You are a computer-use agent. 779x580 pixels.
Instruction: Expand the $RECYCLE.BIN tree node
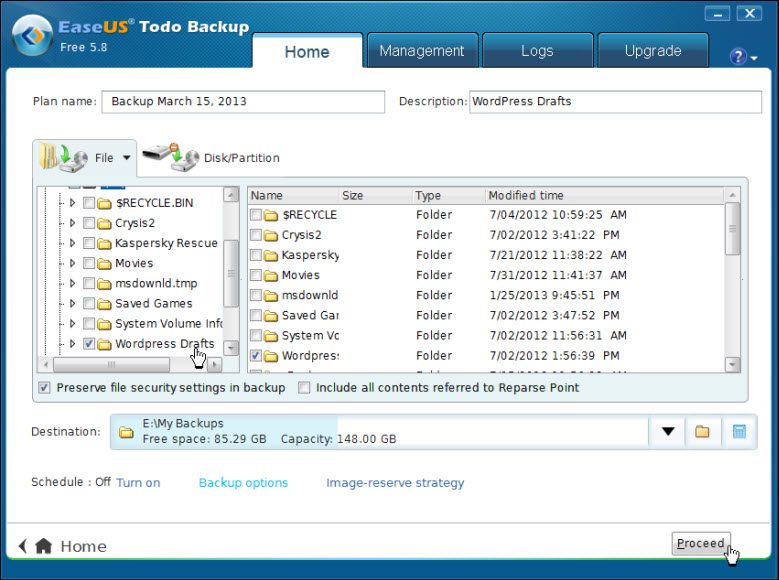pos(73,203)
